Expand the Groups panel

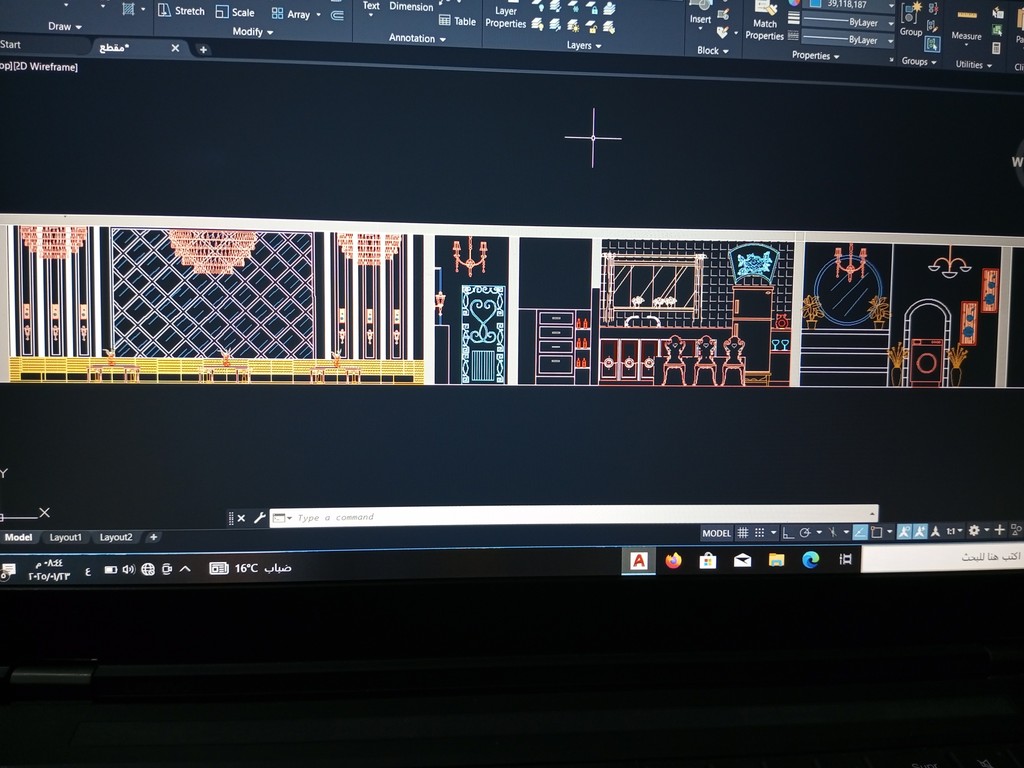coord(919,61)
